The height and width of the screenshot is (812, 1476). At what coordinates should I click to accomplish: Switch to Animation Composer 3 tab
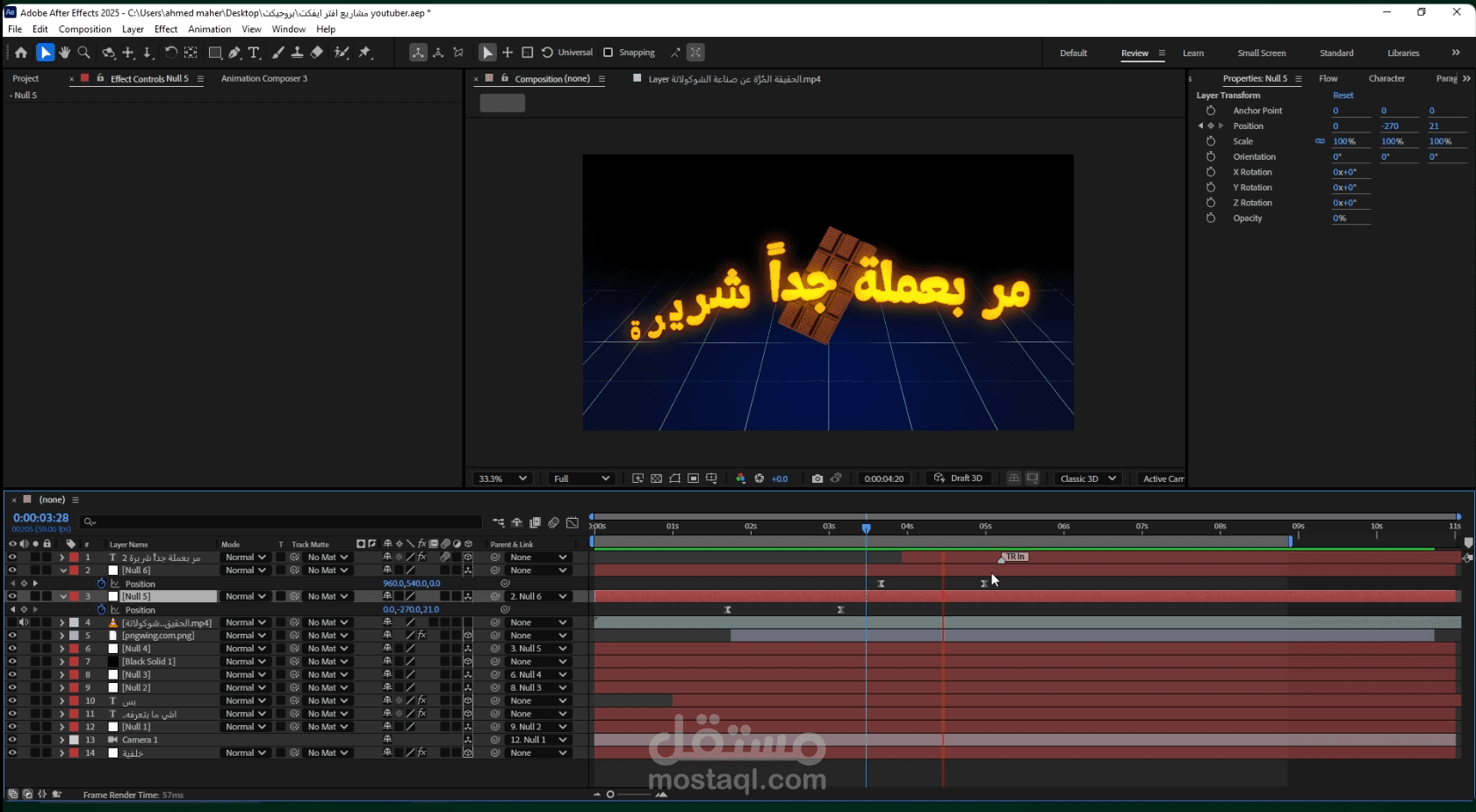(264, 79)
